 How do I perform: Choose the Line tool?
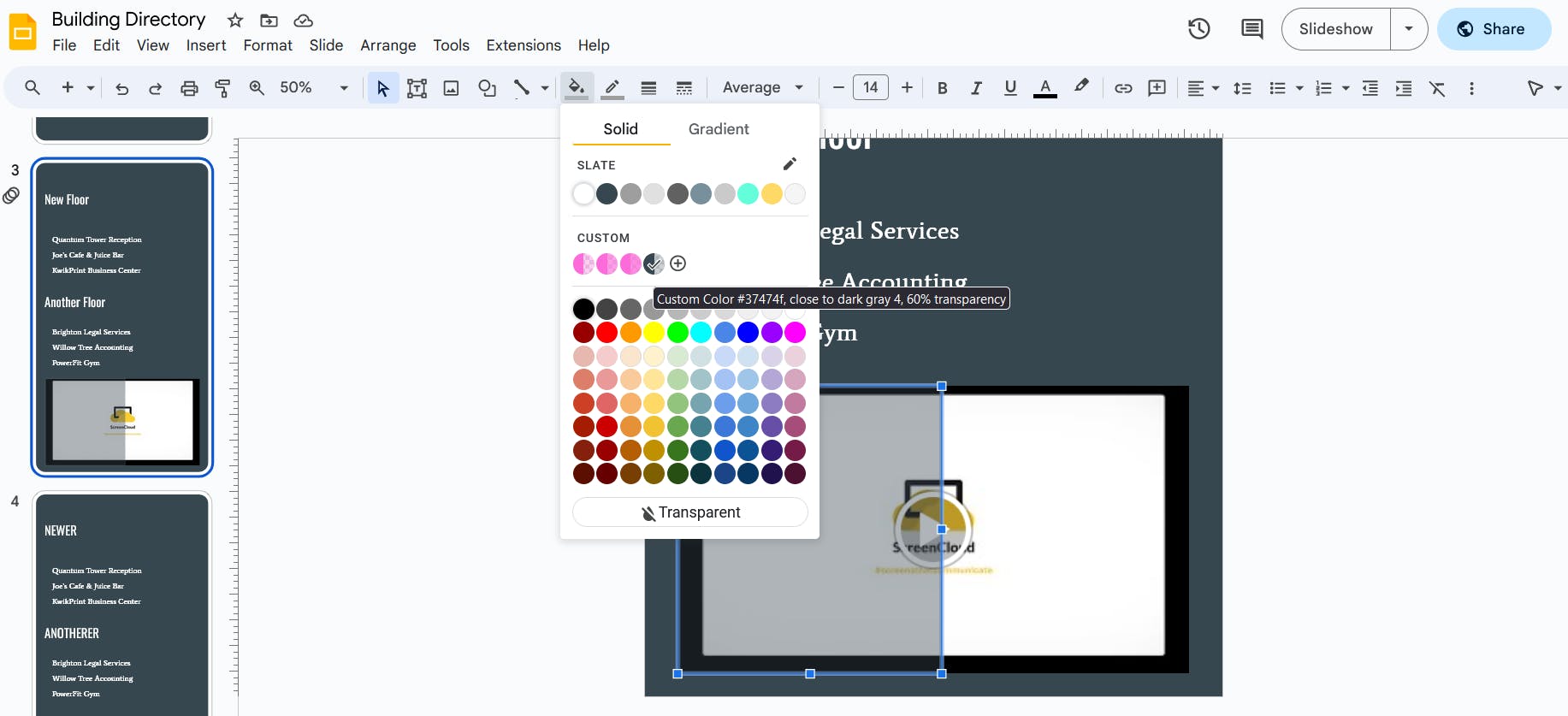(521, 88)
